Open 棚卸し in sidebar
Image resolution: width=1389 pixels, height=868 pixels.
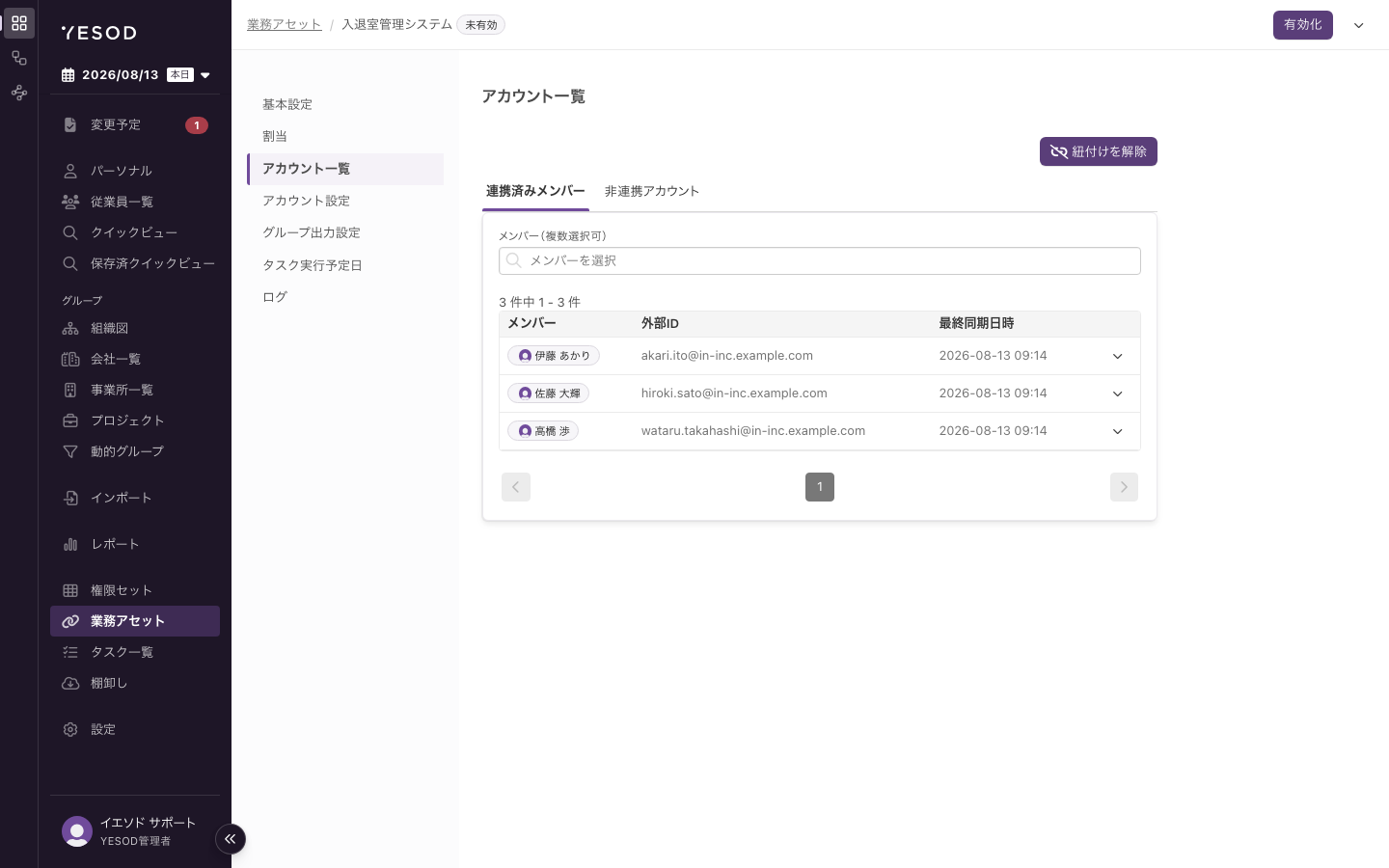click(135, 683)
